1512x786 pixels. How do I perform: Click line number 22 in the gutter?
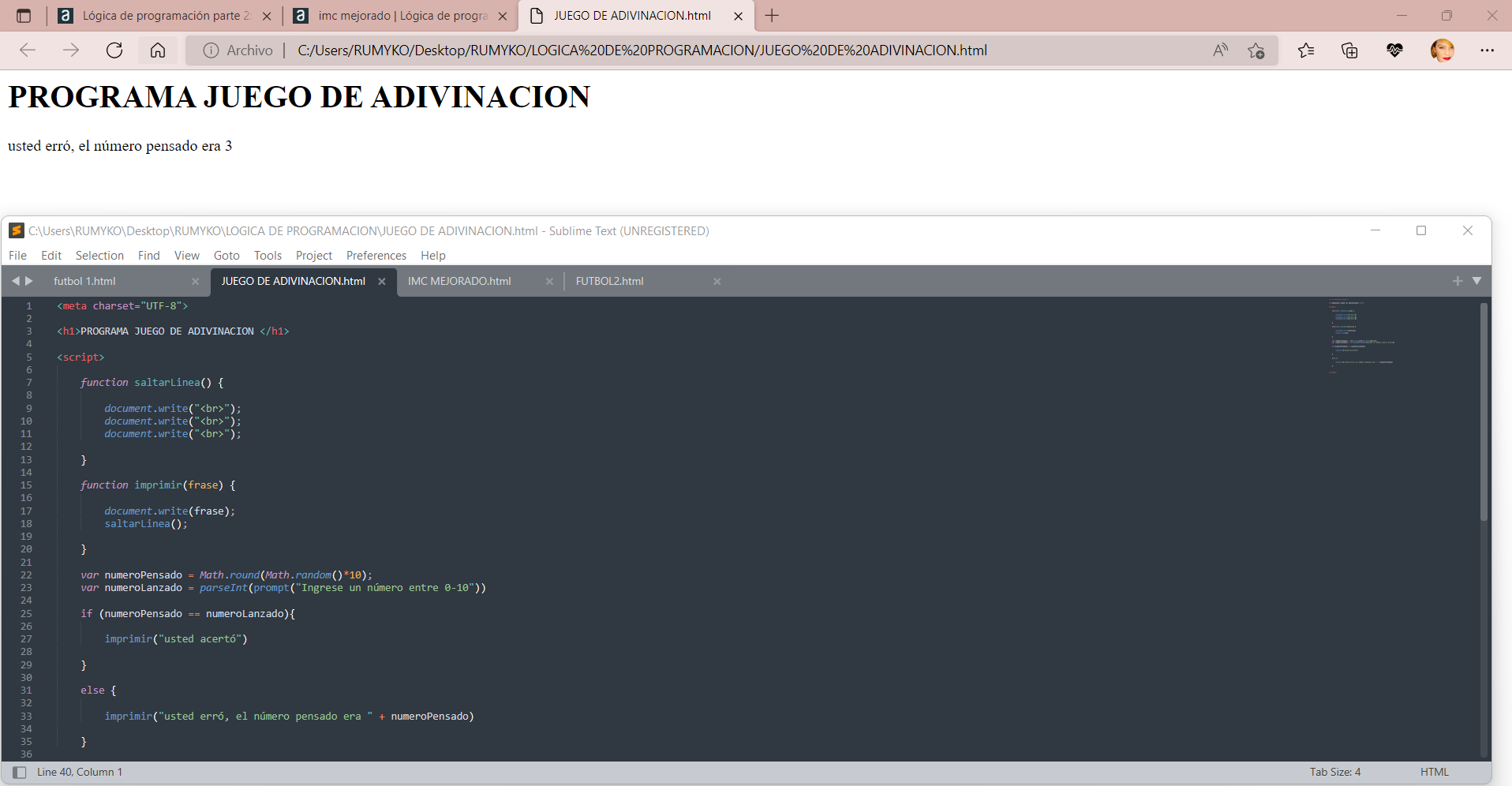pos(26,575)
